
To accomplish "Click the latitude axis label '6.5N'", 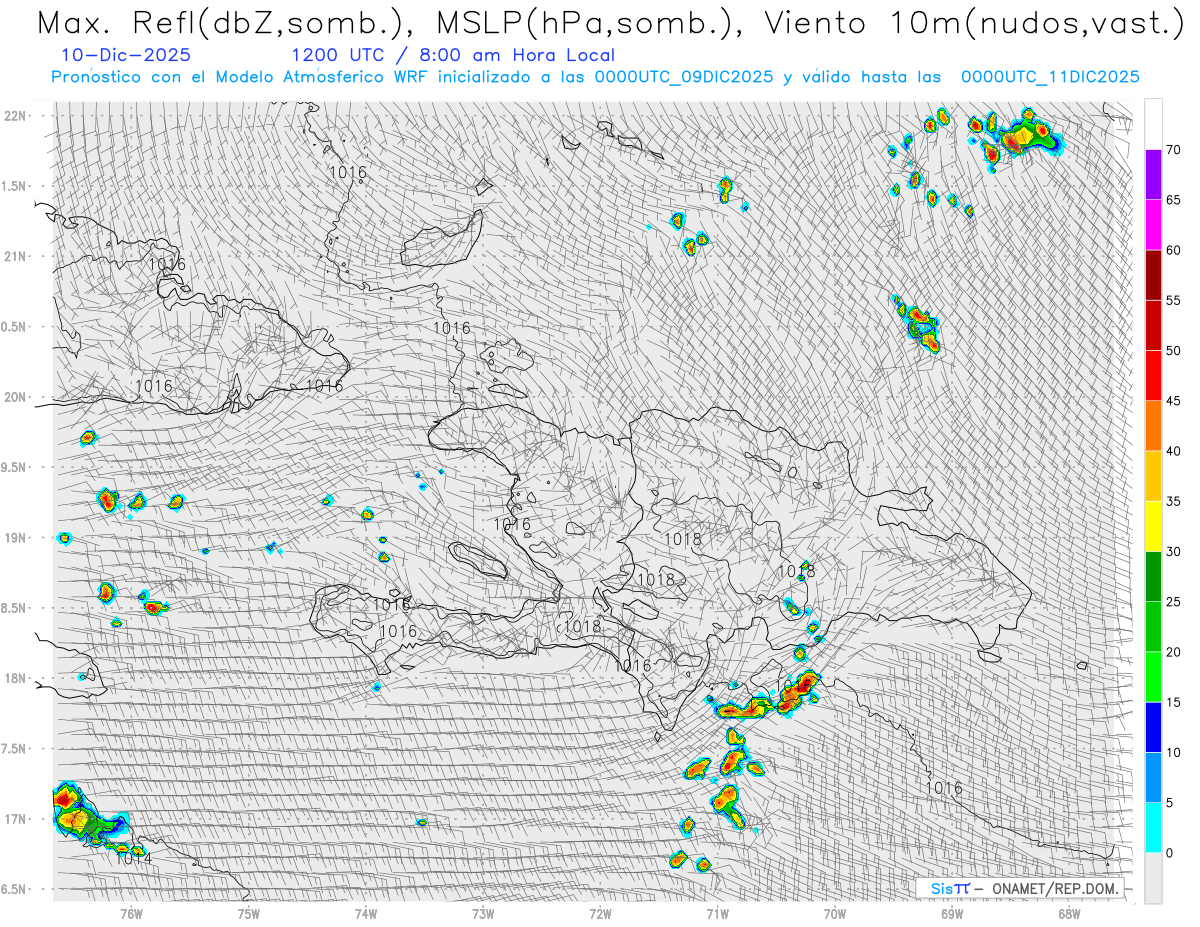I will click(15, 889).
